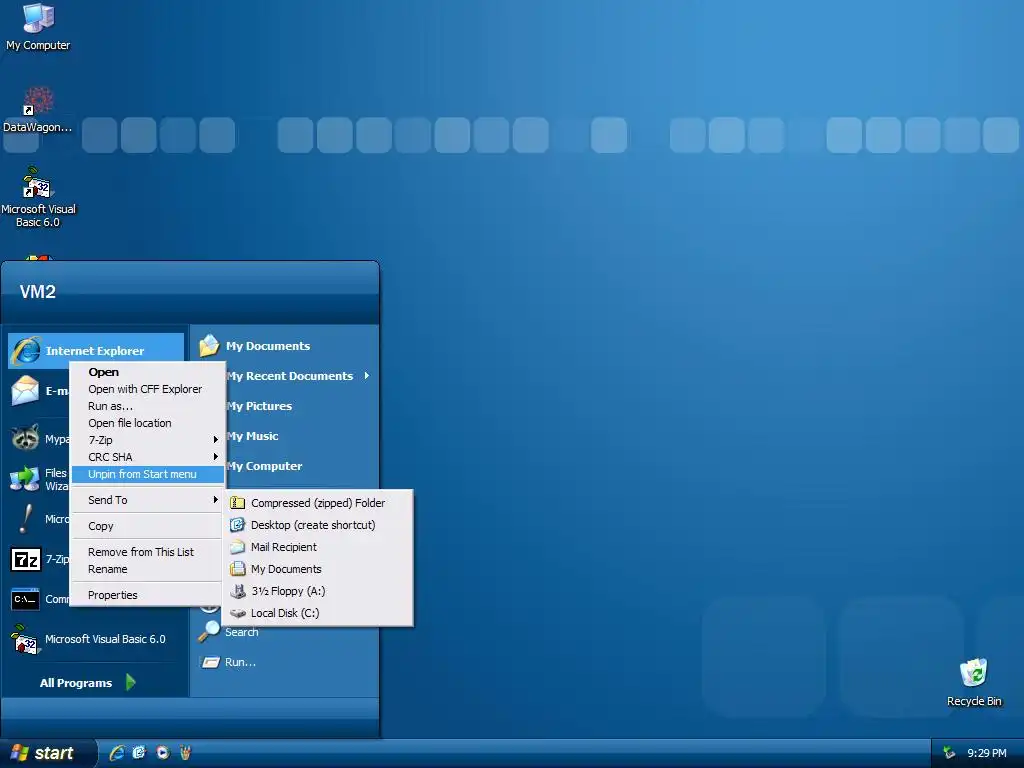The height and width of the screenshot is (768, 1024).
Task: Choose Copy in the context menu
Action: pos(148,526)
